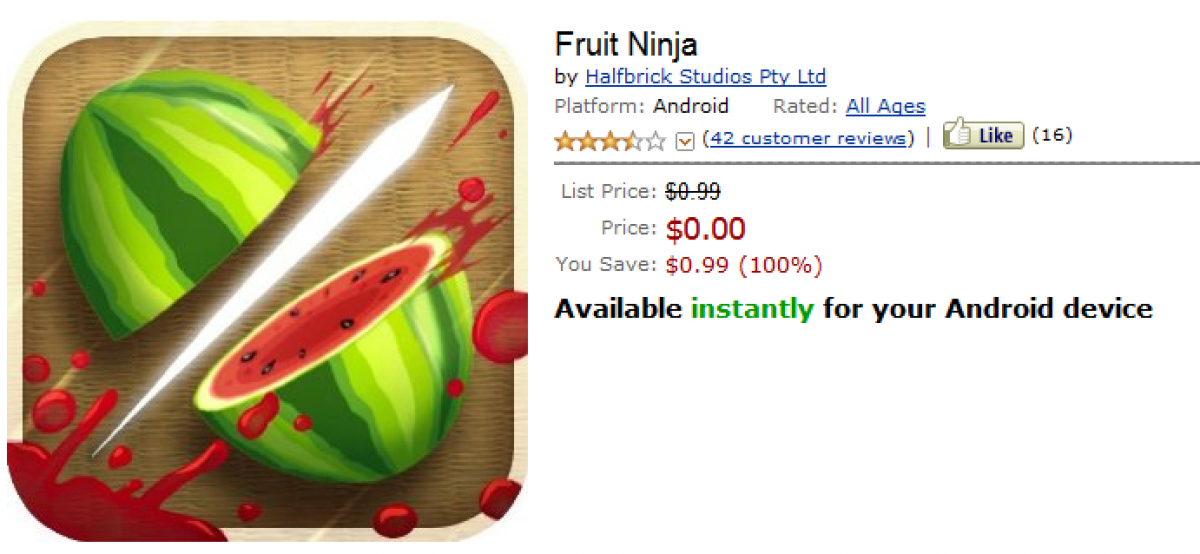Click the All Ages rating link
This screenshot has width=1200, height=554.
coord(885,106)
